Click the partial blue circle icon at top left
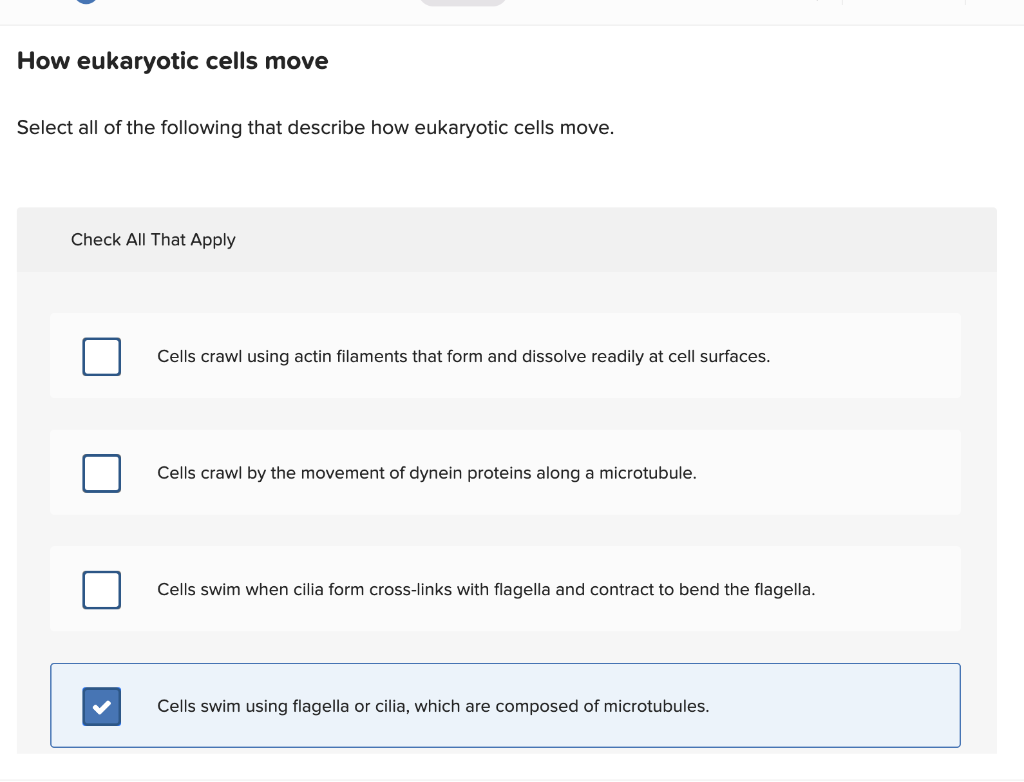The height and width of the screenshot is (782, 1024). click(86, 3)
